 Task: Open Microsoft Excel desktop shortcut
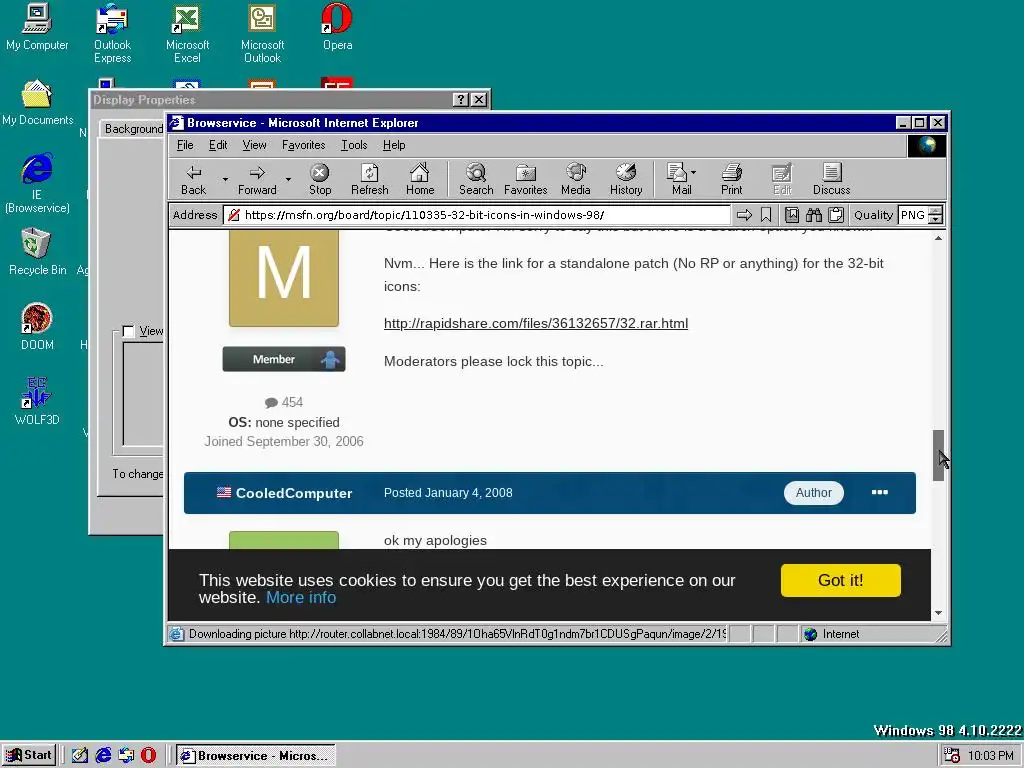click(x=187, y=33)
